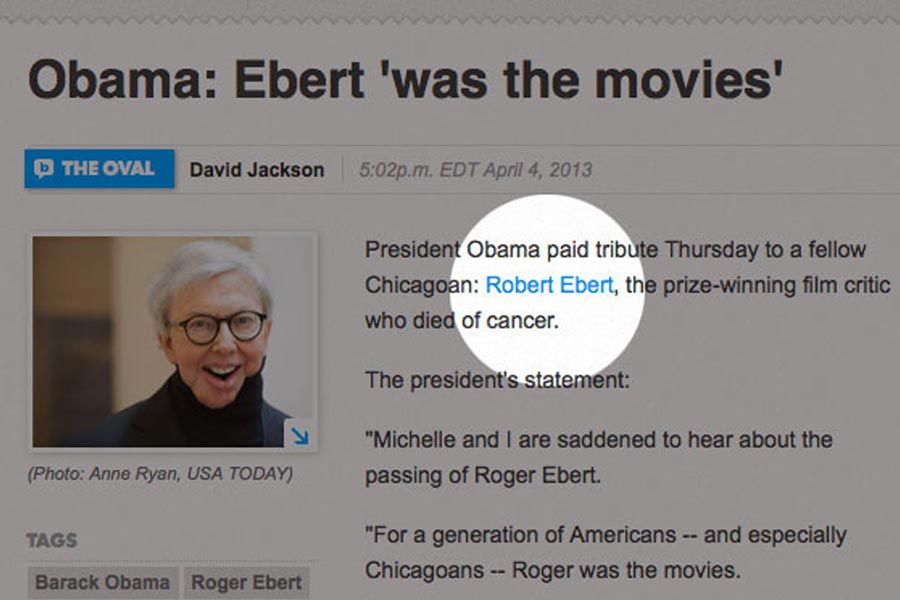Select the Barack Obama tag

102,582
